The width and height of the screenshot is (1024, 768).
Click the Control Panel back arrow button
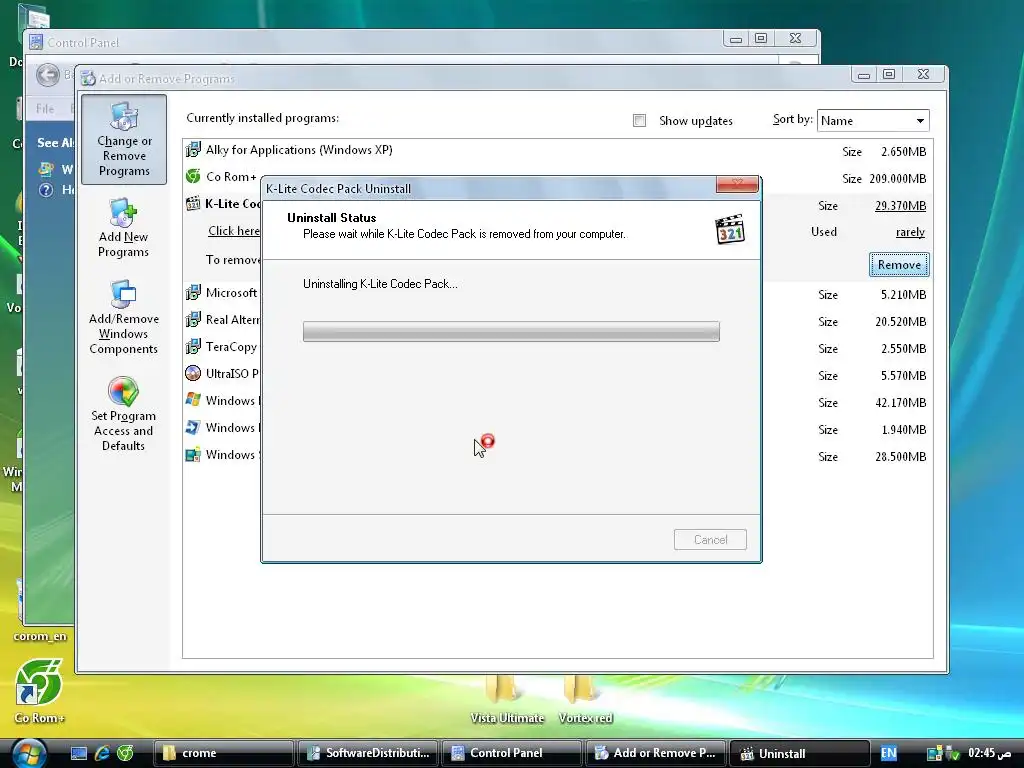pyautogui.click(x=48, y=75)
